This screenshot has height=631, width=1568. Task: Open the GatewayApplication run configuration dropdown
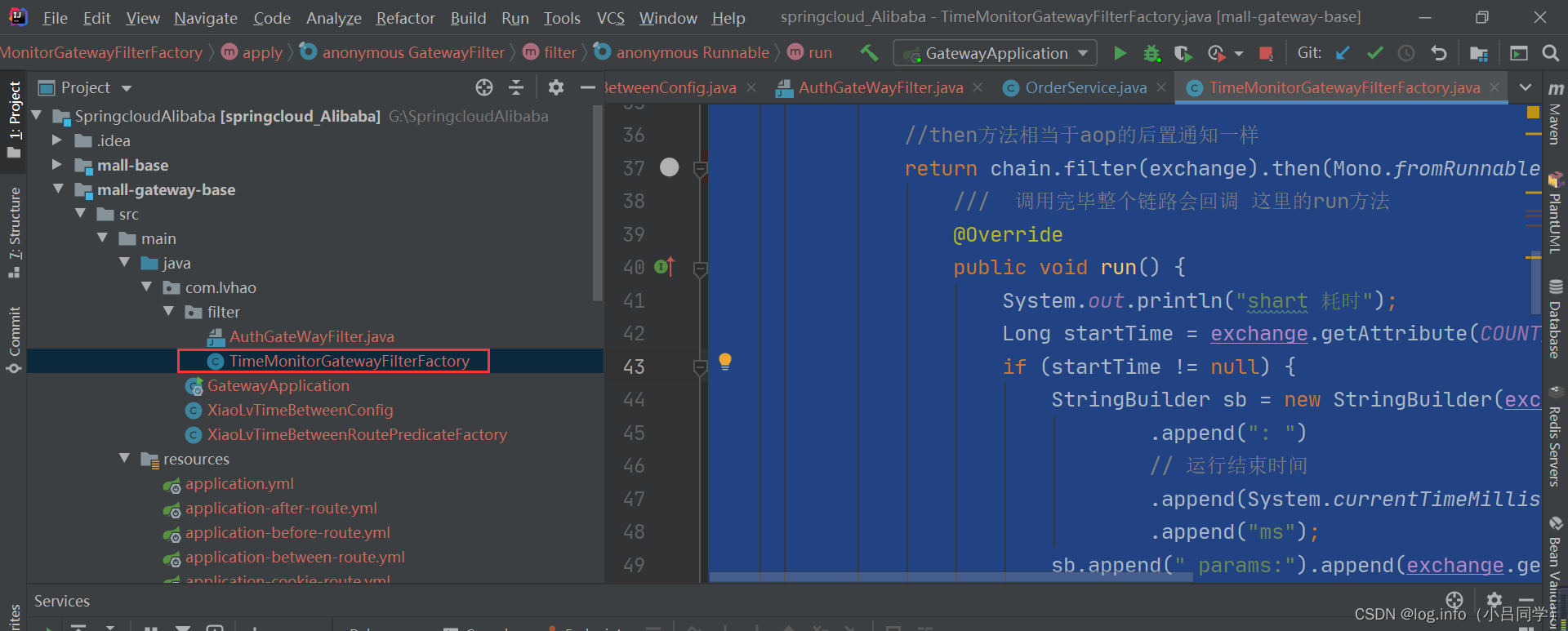pyautogui.click(x=996, y=53)
